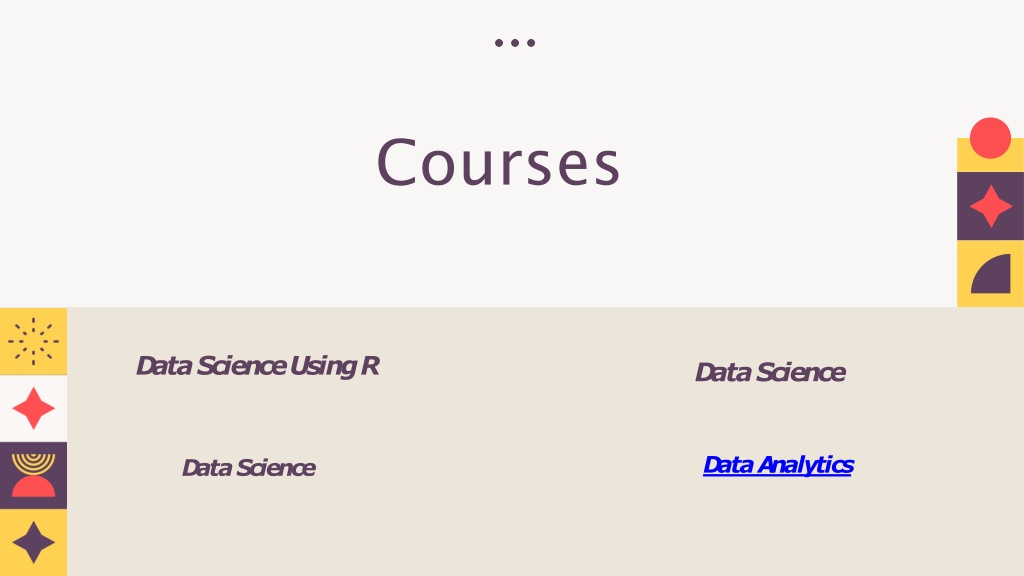Select the lower-left 'Data Science' text
This screenshot has height=576, width=1024.
[x=248, y=468]
